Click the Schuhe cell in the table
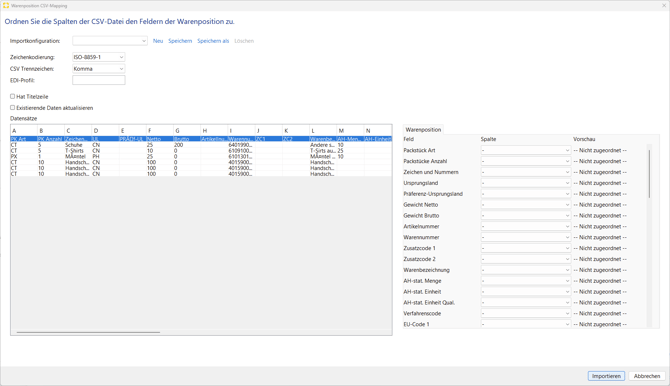Image resolution: width=670 pixels, height=386 pixels. point(78,145)
